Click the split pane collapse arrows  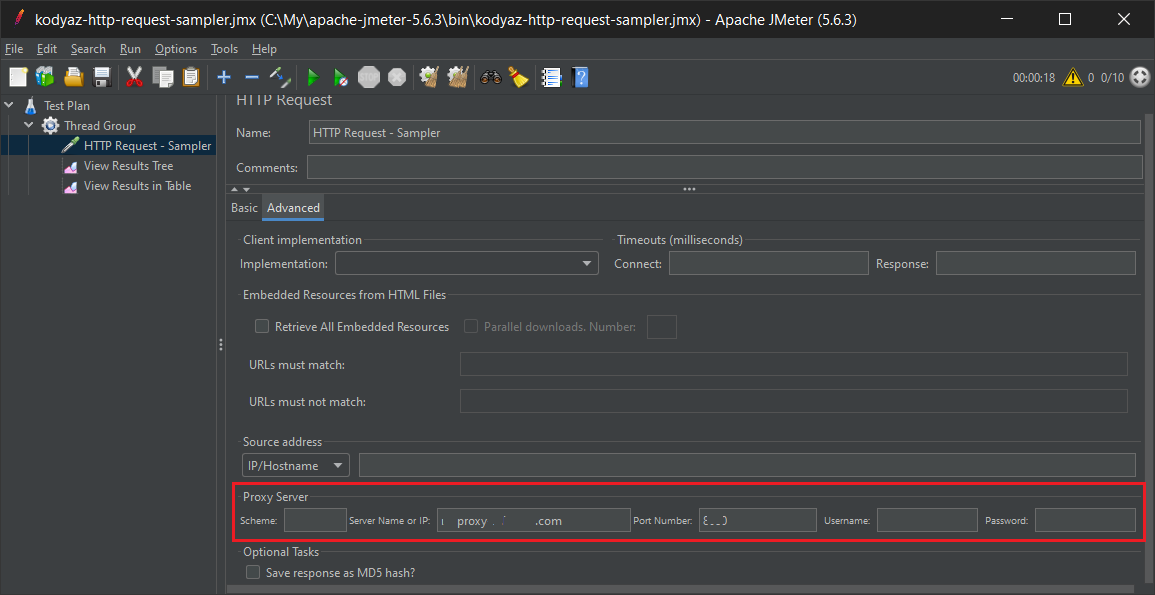pos(241,189)
